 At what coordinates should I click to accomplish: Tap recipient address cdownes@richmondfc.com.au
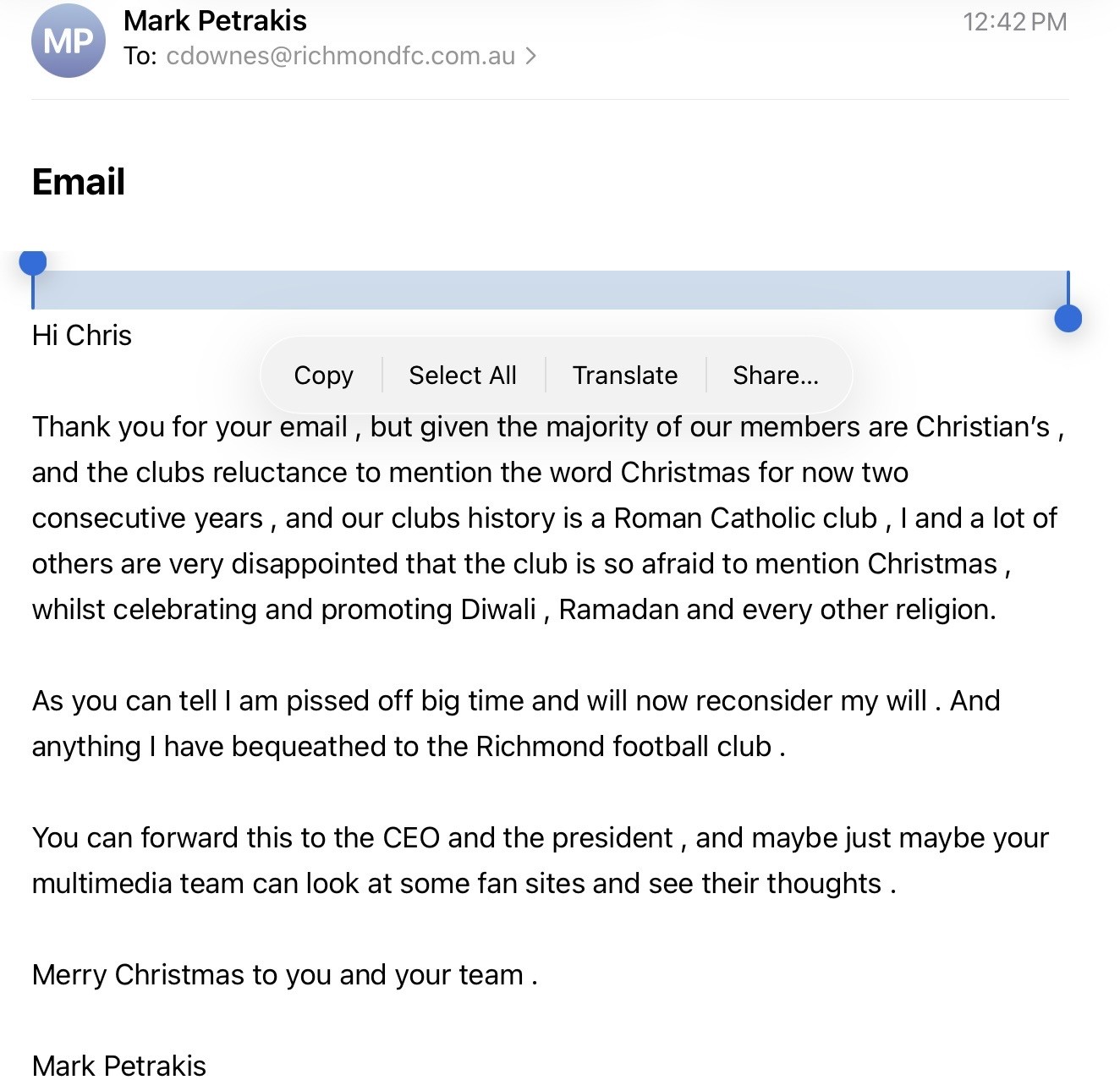[x=340, y=56]
